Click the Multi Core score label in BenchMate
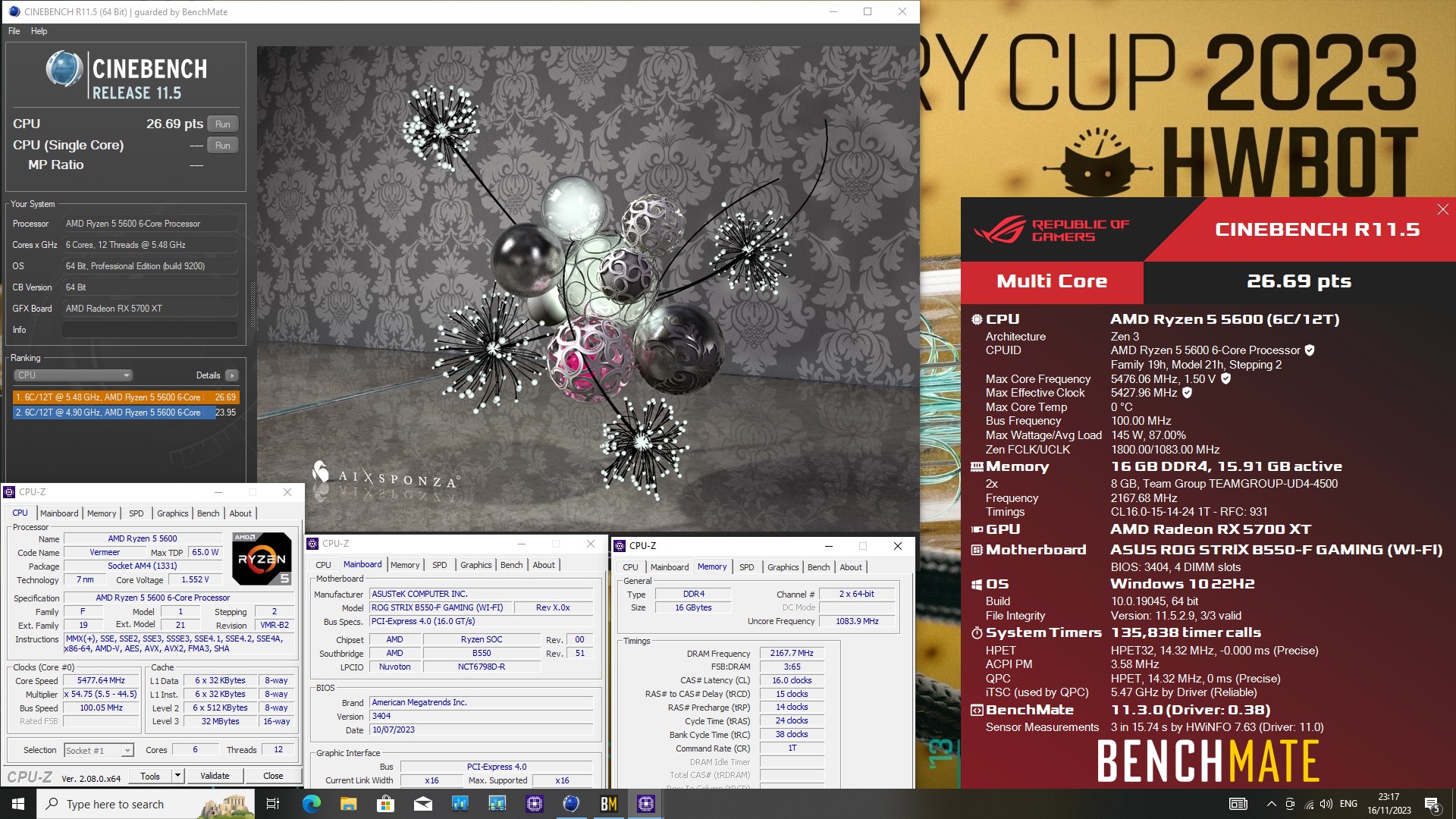1456x819 pixels. [1052, 282]
